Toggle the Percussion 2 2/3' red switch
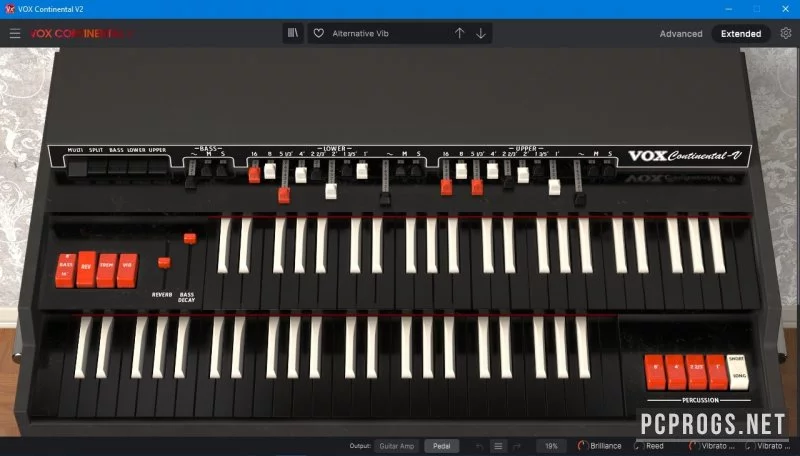The image size is (800, 456). [x=696, y=372]
